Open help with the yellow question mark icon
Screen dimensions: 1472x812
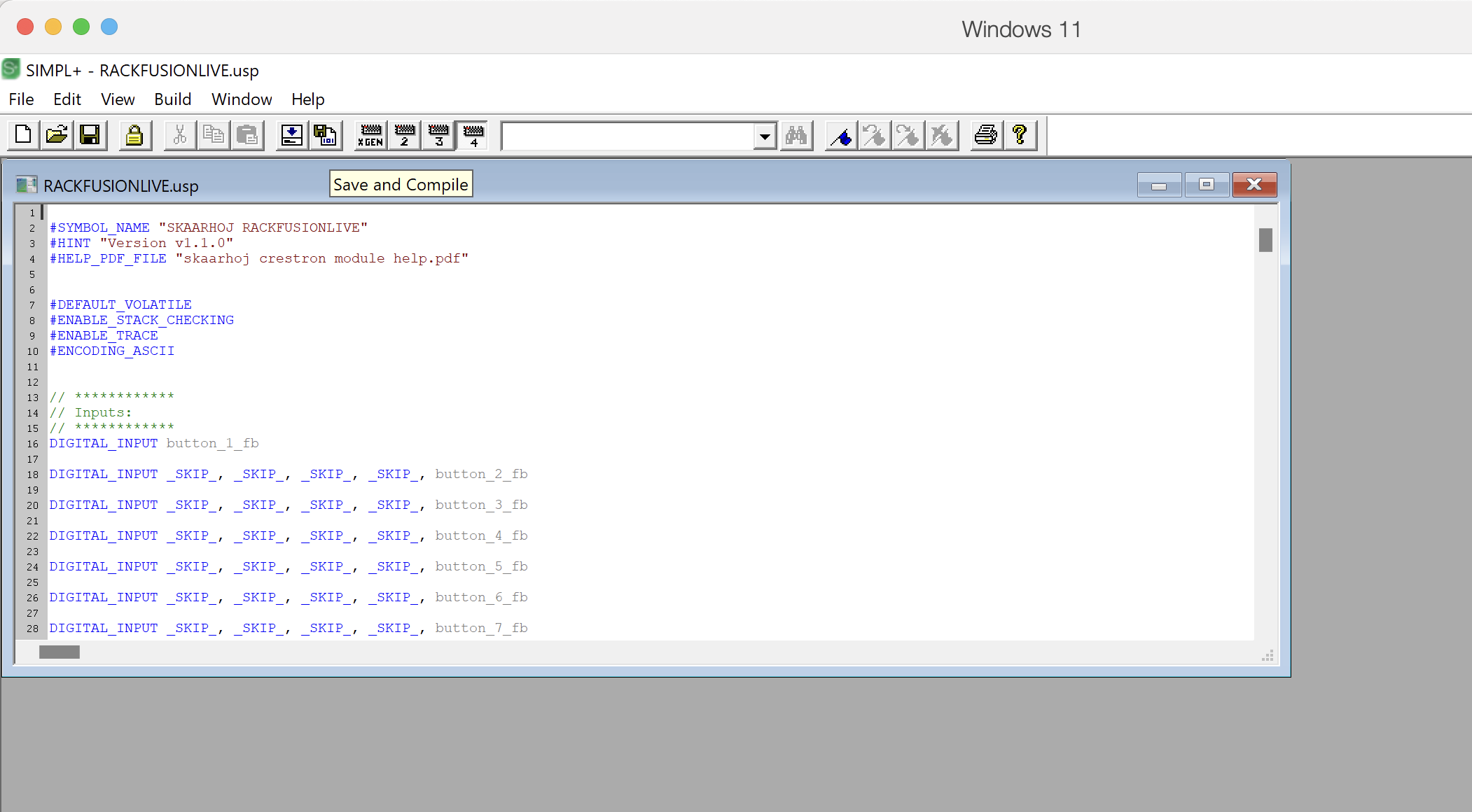[x=1020, y=134]
